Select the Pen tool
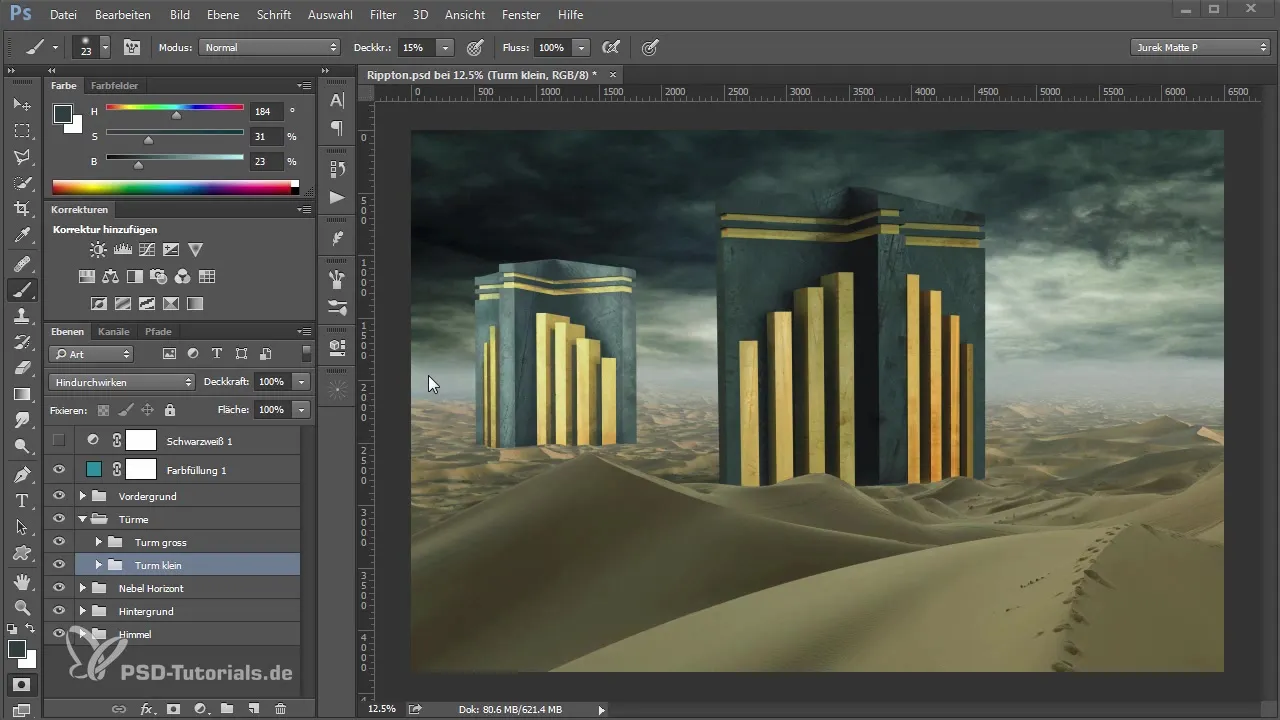 click(21, 473)
